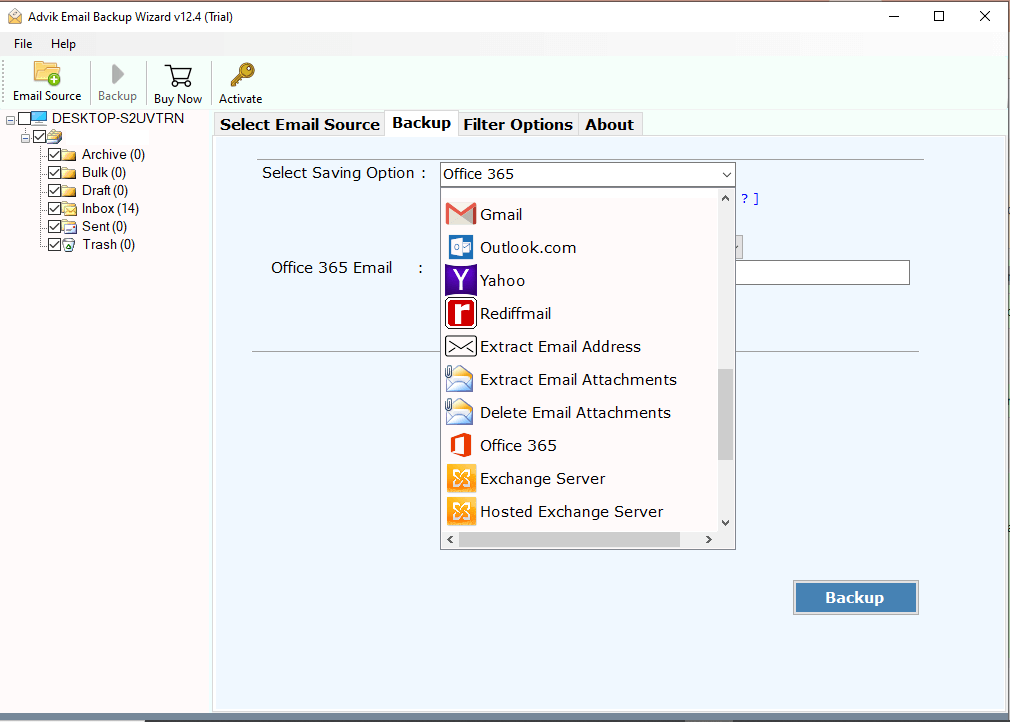Click the DESKTOP-S2UVTRN computer icon
Viewport: 1010px width, 722px height.
click(39, 118)
